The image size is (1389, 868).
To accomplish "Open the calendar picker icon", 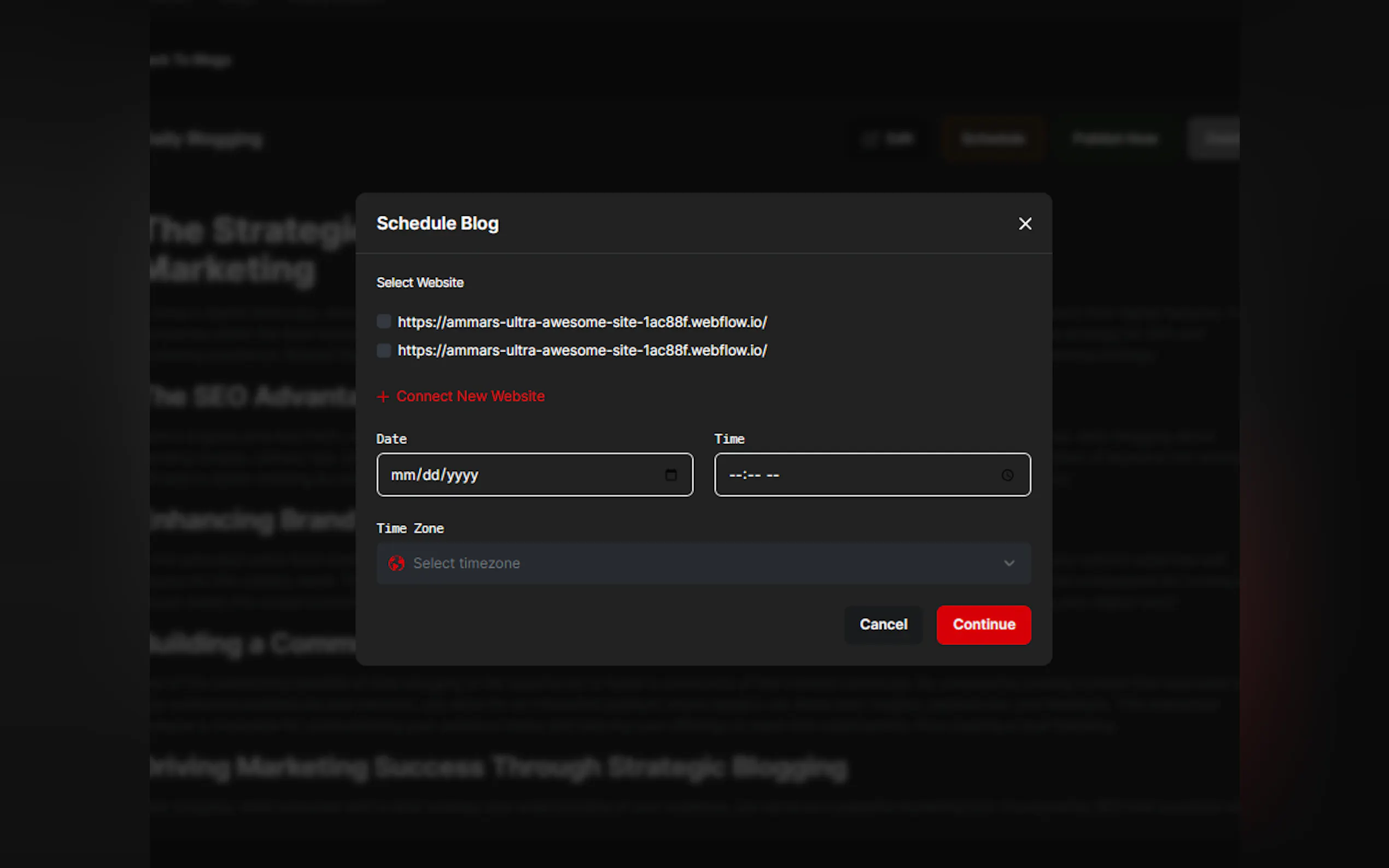I will click(670, 475).
